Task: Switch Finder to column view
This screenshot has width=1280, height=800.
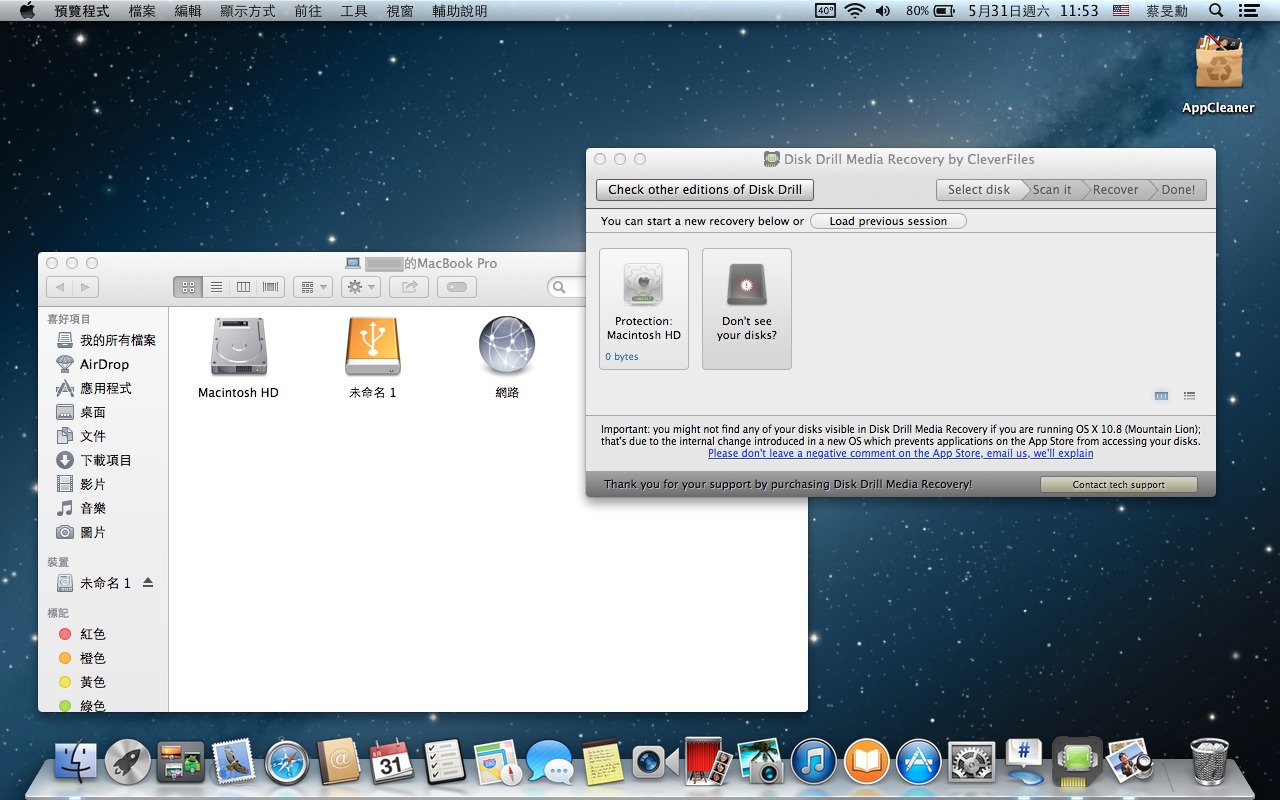Action: (x=243, y=287)
